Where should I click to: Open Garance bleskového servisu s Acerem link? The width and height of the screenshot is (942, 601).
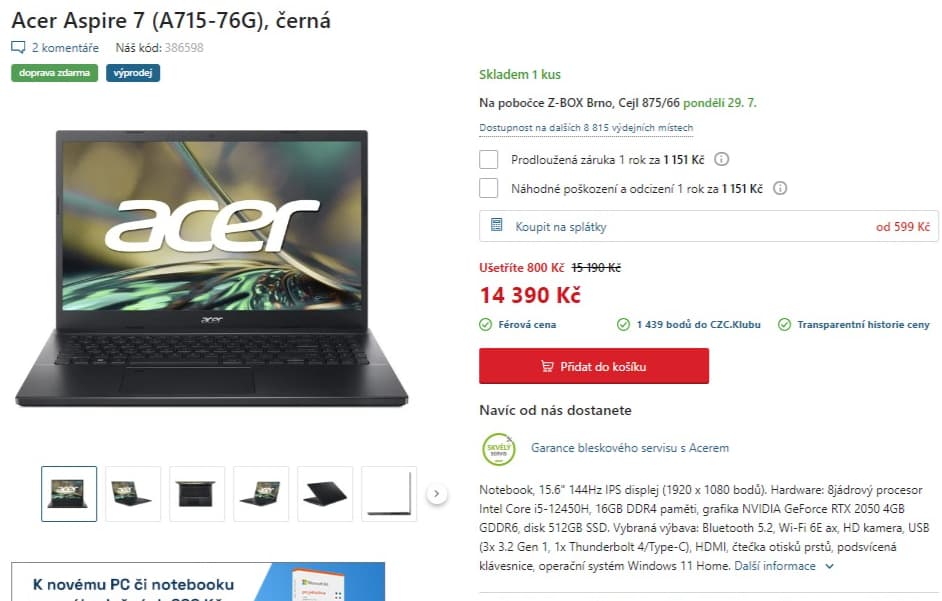[x=630, y=448]
